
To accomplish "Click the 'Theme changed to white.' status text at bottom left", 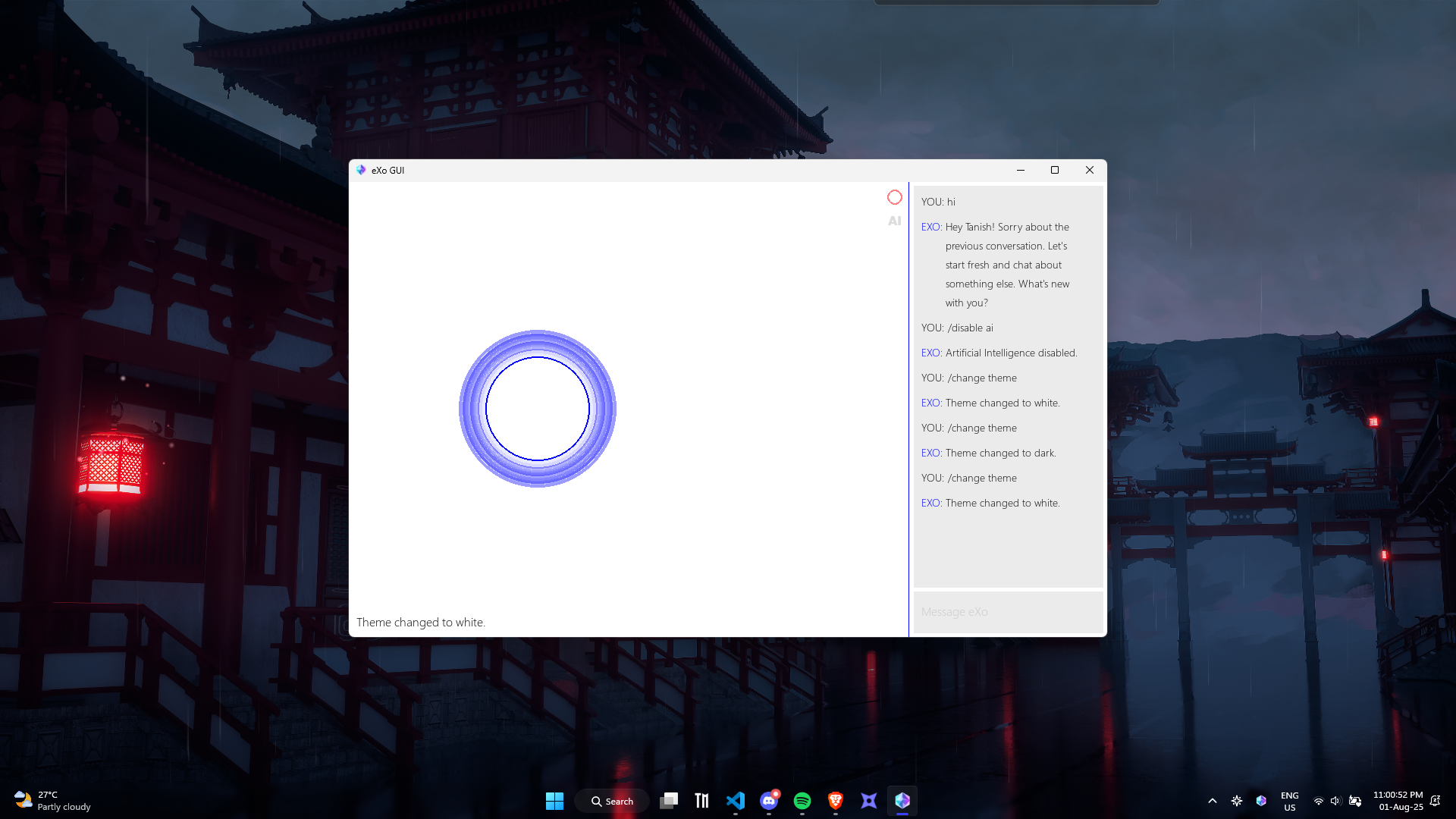I will (x=421, y=623).
